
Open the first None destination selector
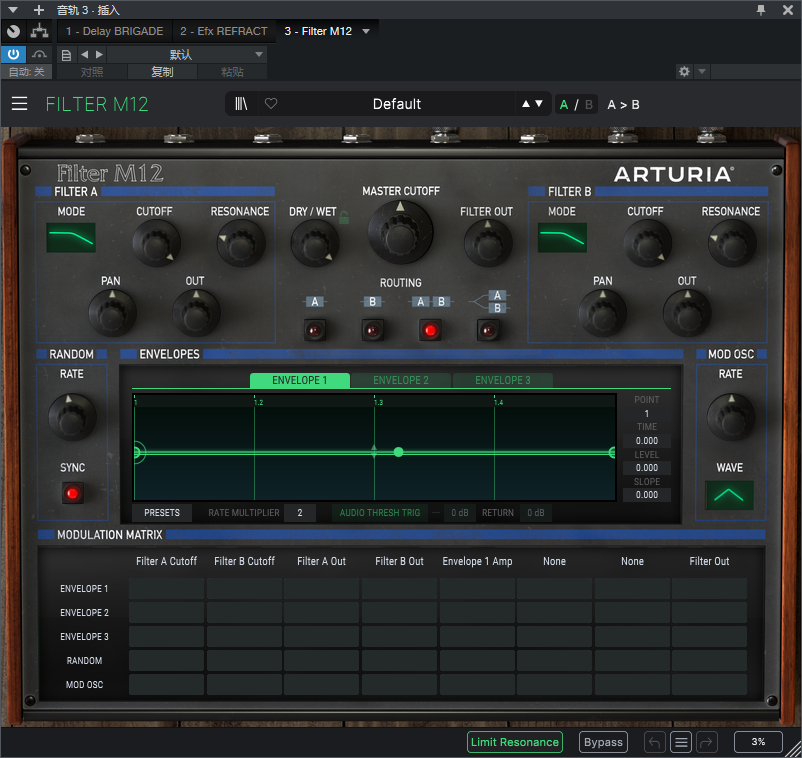point(554,561)
